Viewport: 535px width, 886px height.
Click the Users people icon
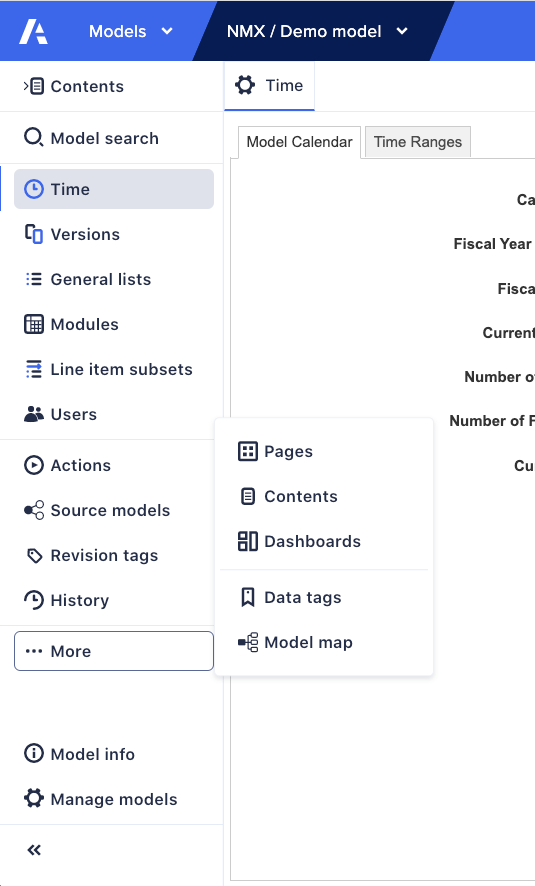tap(33, 414)
